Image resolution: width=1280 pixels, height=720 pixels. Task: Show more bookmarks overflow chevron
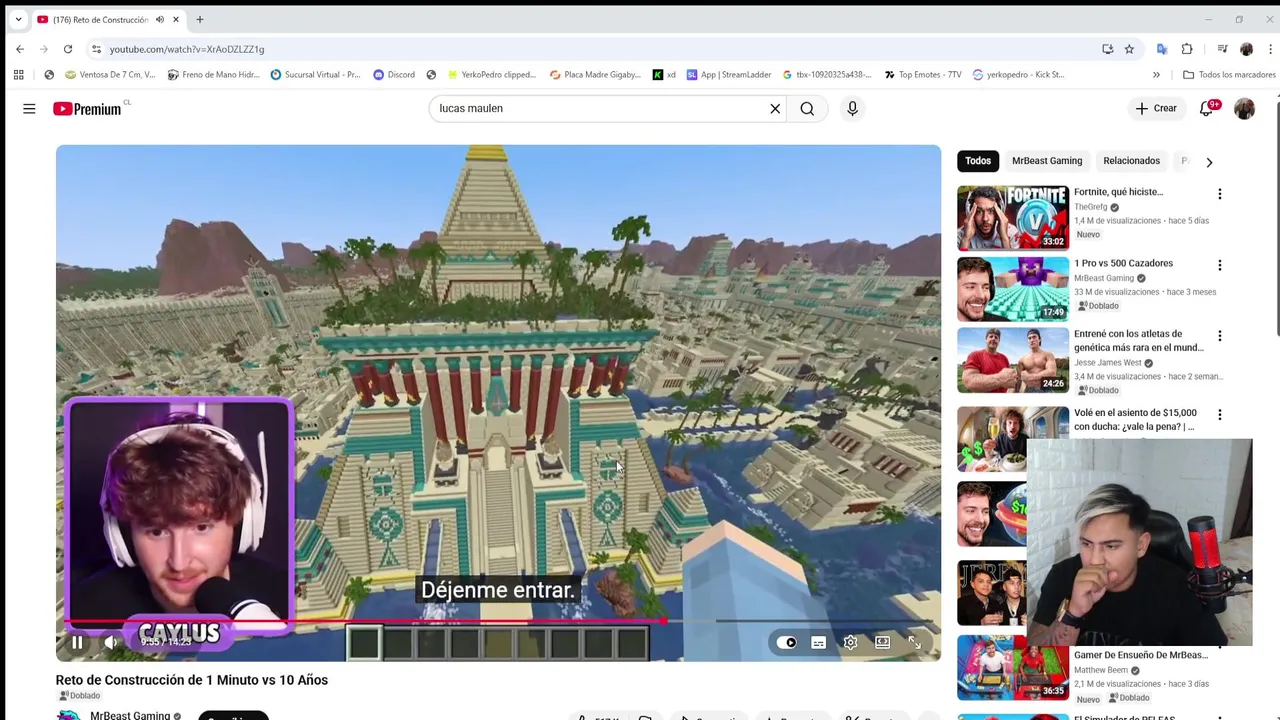[1156, 74]
